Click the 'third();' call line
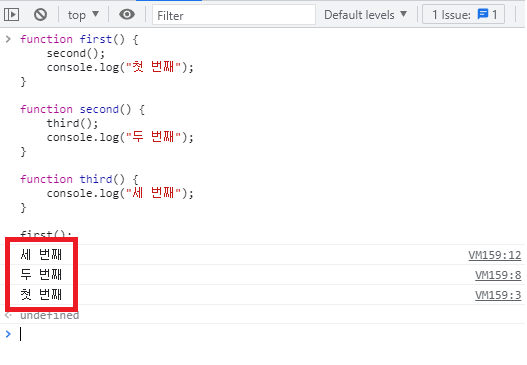Screen dimensions: 527x365 coord(73,123)
